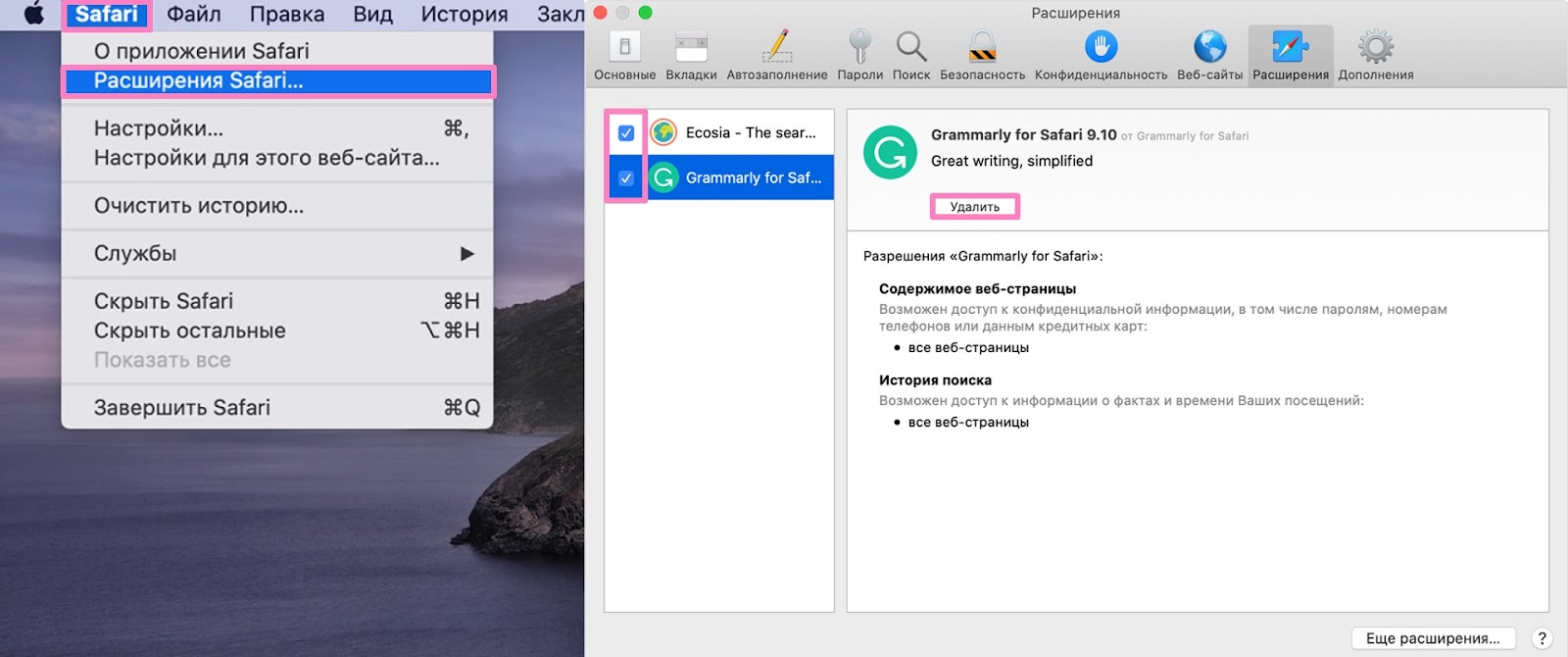Open Настройки… from the Safari menu
Viewport: 1568px width, 657px height.
pyautogui.click(x=277, y=128)
